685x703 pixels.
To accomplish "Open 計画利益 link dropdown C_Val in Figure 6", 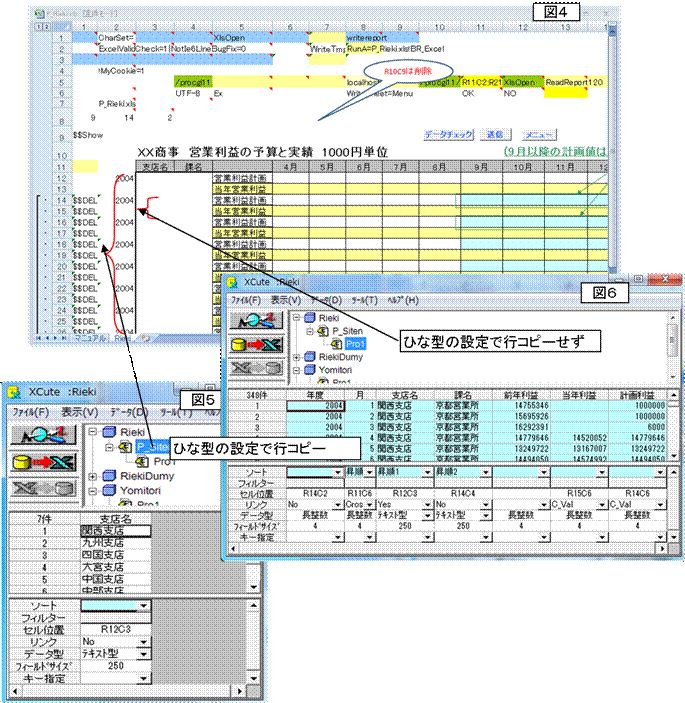I will pos(660,504).
